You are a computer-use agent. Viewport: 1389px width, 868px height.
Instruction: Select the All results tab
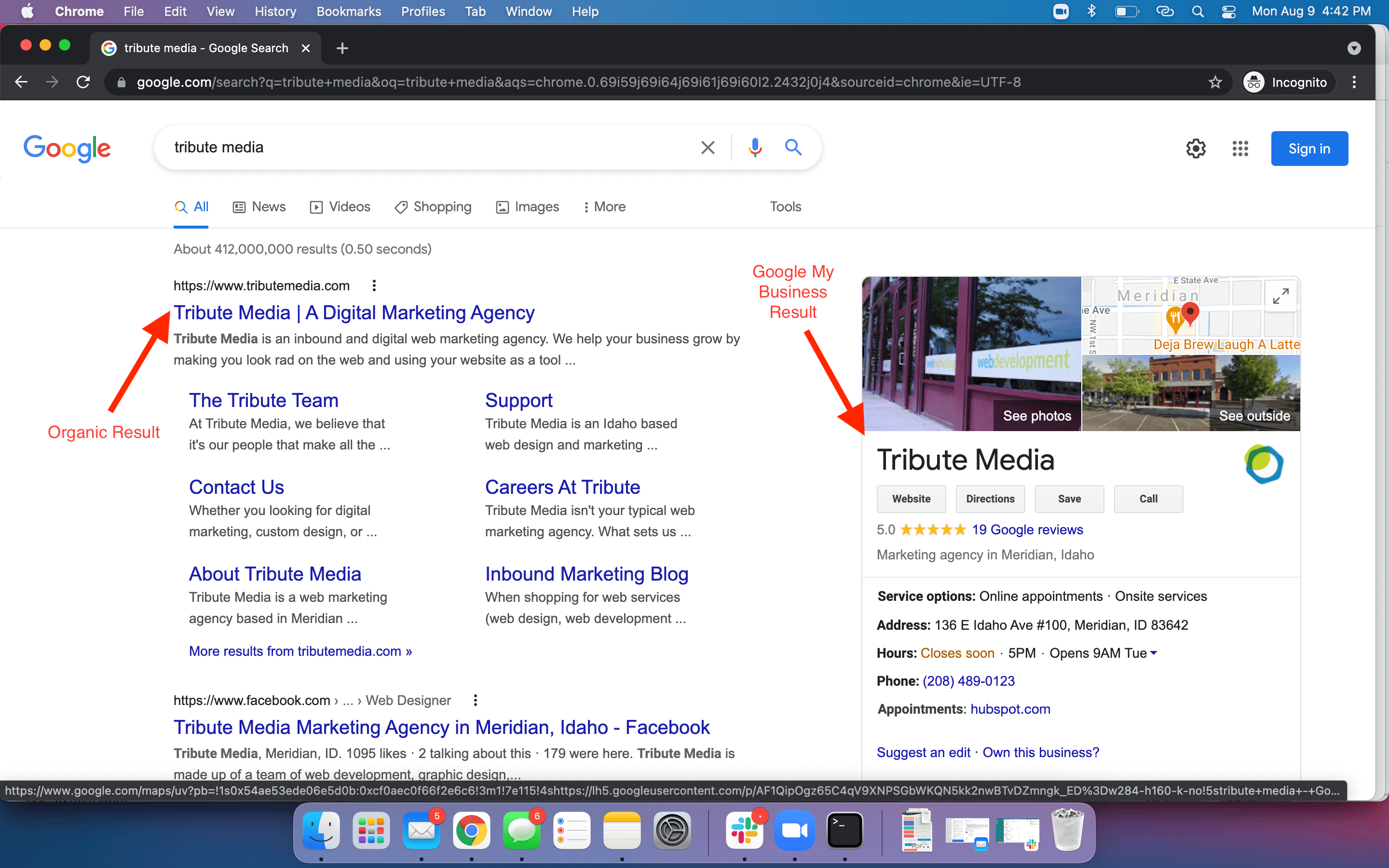click(191, 207)
